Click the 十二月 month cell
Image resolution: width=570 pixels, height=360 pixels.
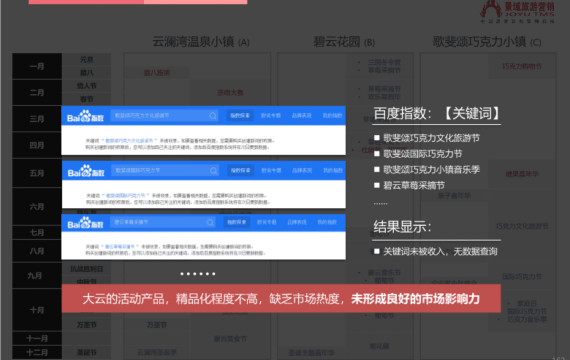[x=37, y=352]
